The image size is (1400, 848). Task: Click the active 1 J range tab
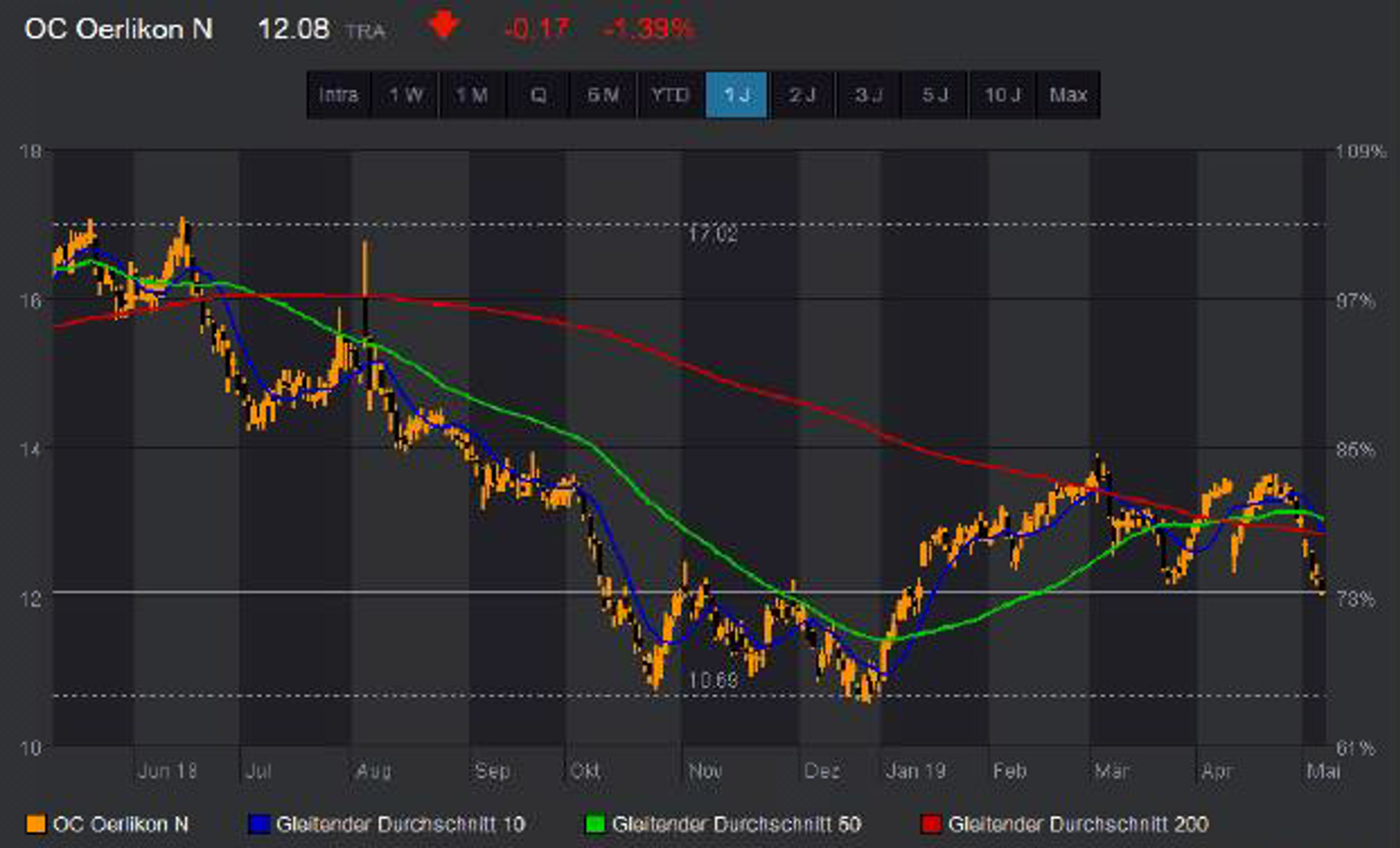tap(737, 95)
